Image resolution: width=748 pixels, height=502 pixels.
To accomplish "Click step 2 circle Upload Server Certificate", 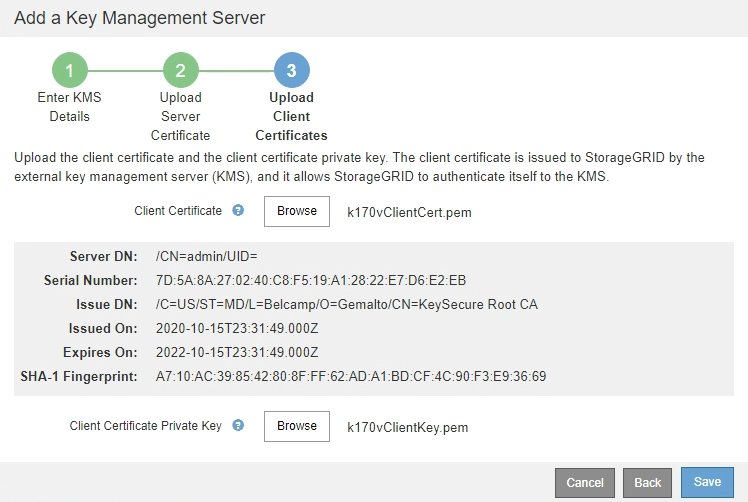I will [181, 70].
